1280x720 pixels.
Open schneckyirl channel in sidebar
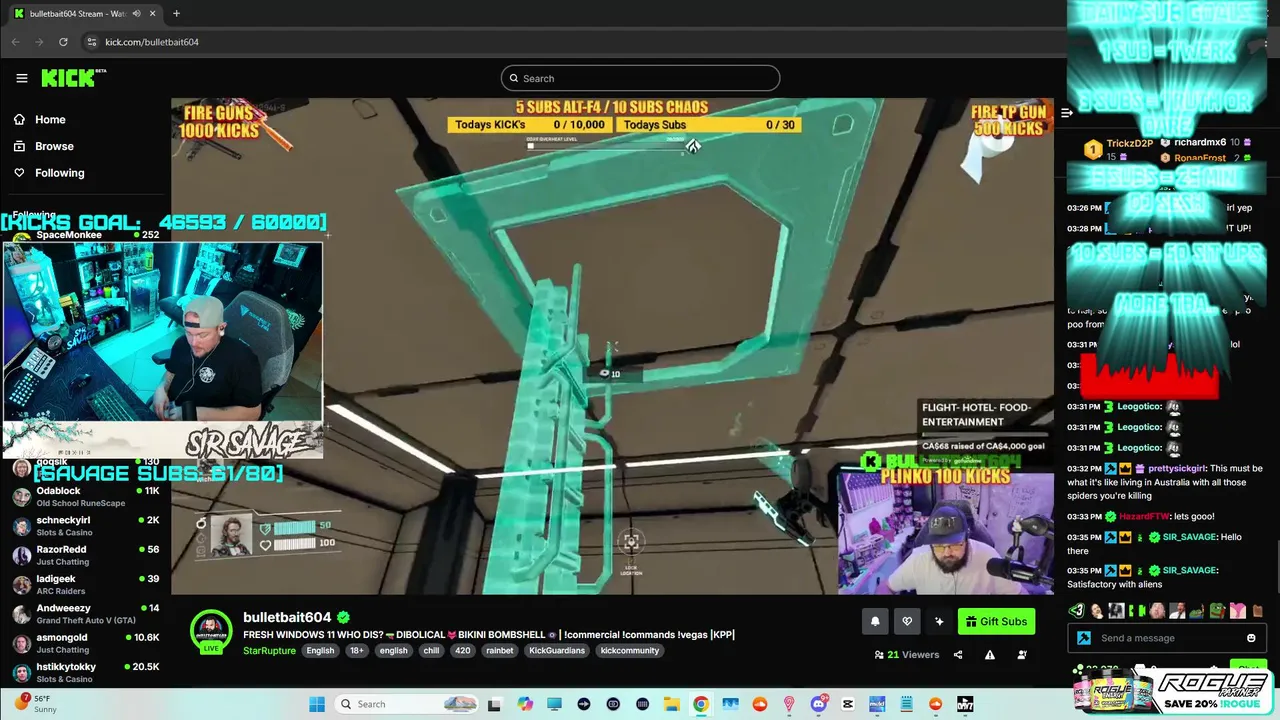click(x=85, y=526)
